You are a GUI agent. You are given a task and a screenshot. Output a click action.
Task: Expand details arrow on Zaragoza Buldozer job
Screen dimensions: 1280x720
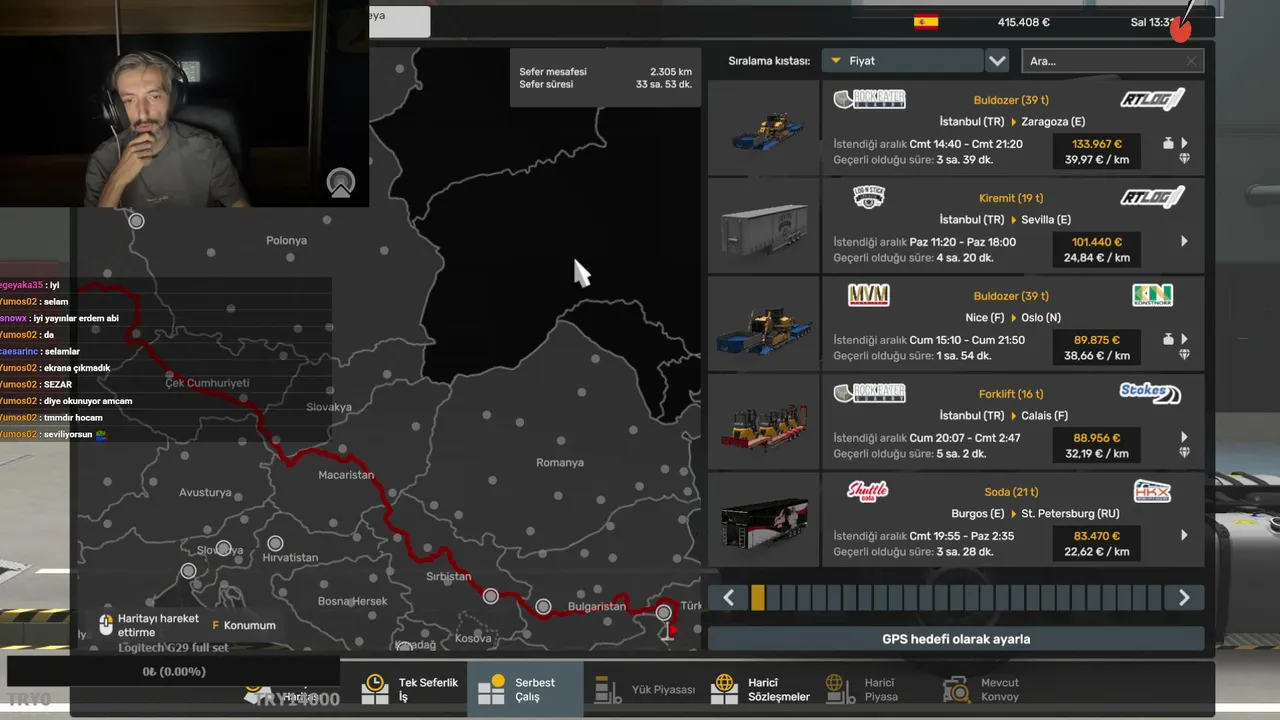click(1184, 143)
